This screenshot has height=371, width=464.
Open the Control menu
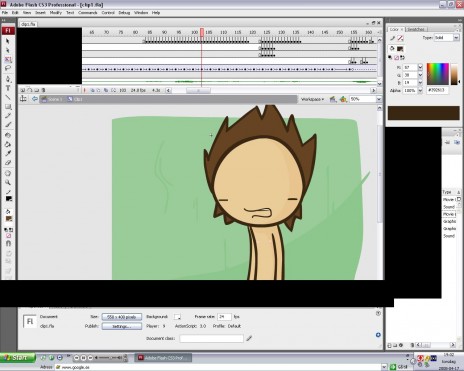[x=108, y=13]
